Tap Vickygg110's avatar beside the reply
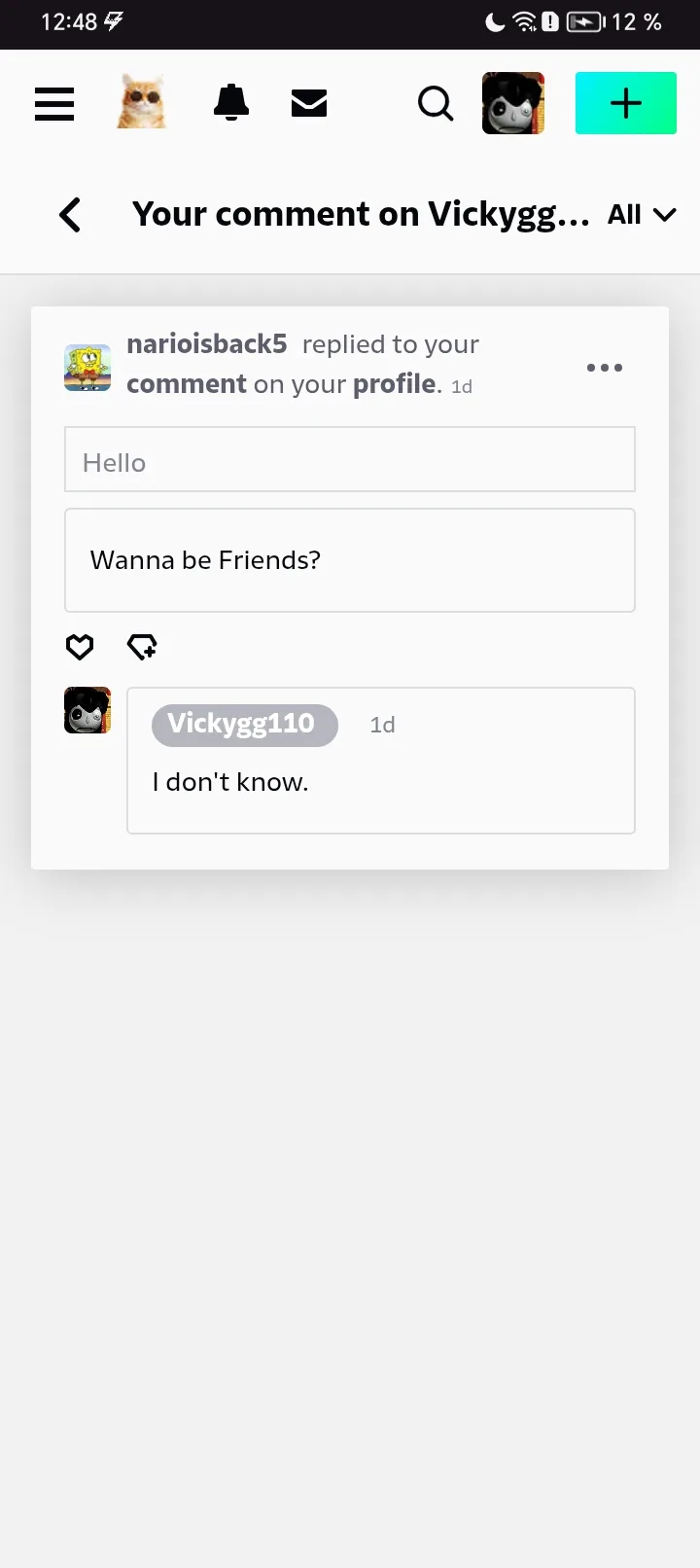 tap(87, 710)
